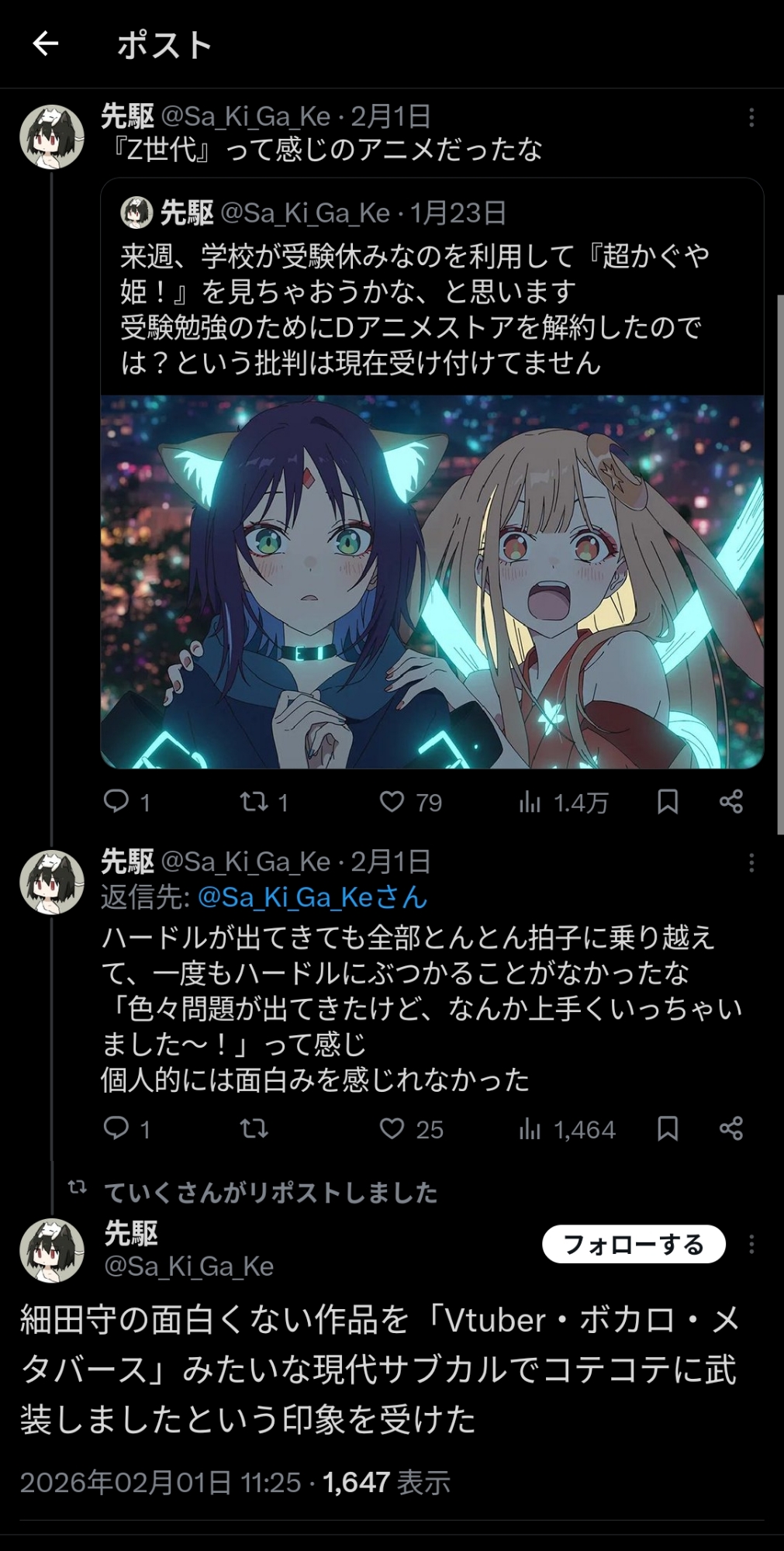Screen dimensions: 784x1551
Task: Share the second post
Action: tap(731, 1128)
